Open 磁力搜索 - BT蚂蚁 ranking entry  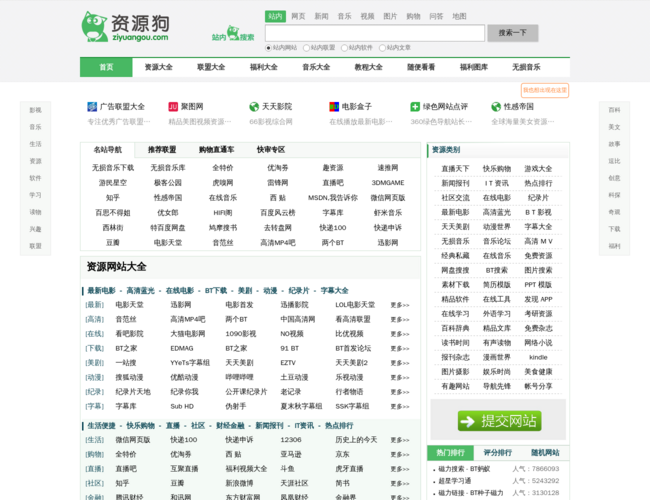pos(464,469)
